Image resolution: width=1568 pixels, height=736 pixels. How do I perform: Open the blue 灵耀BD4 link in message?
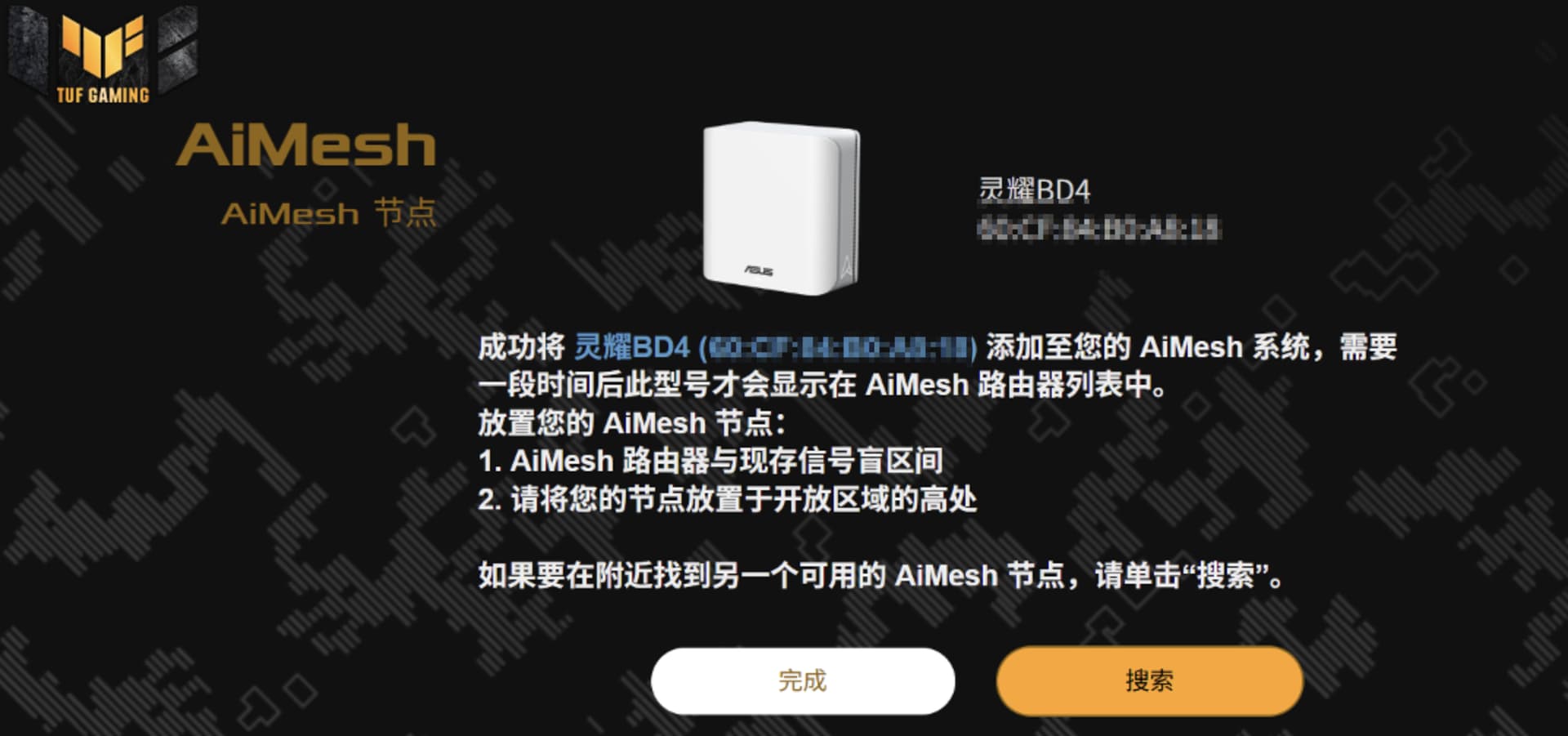[x=632, y=347]
